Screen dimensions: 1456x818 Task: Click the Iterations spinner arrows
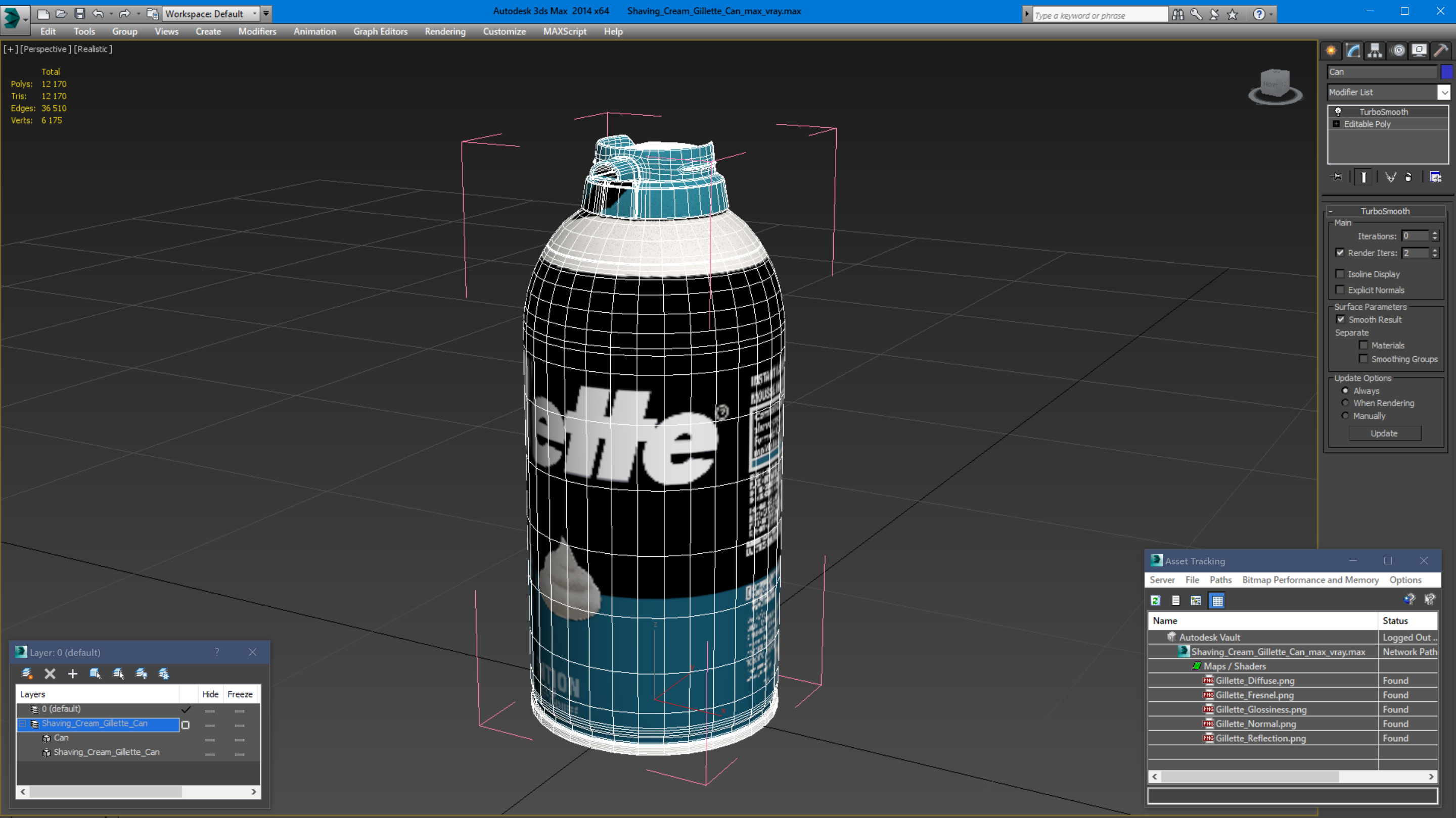1435,235
